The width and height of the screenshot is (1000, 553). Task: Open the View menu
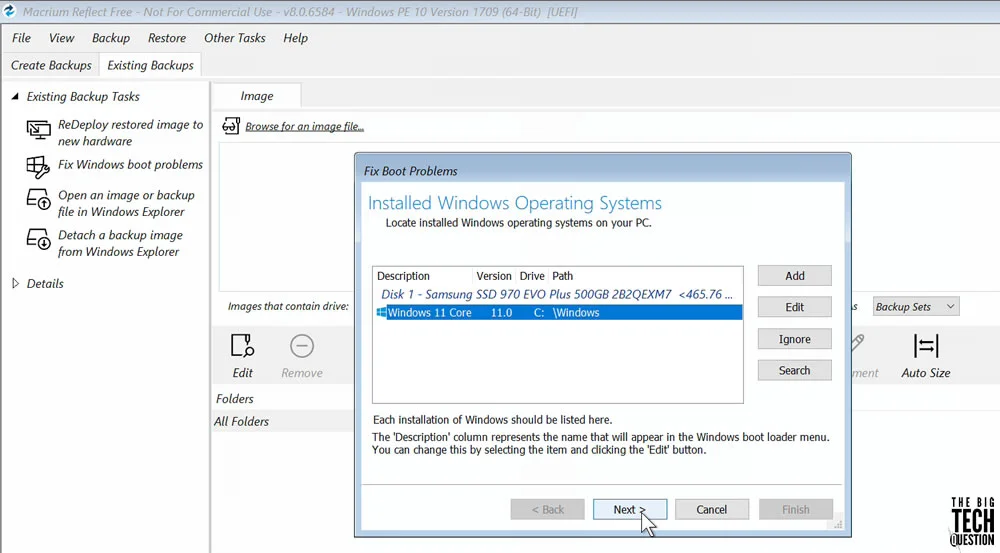pyautogui.click(x=61, y=38)
